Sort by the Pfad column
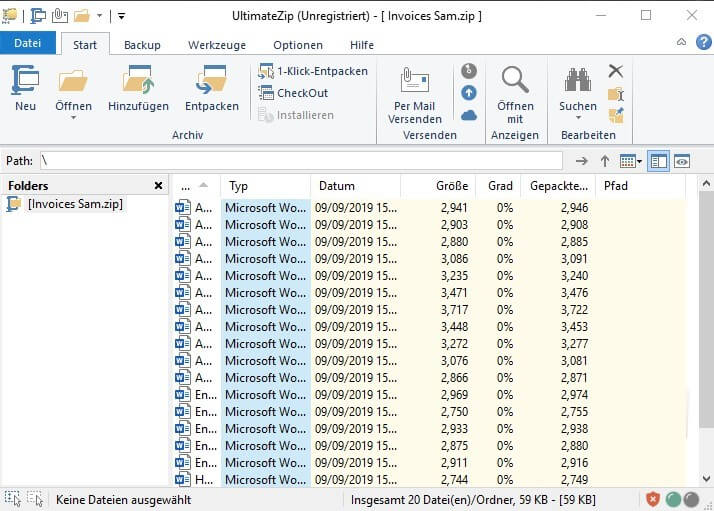 click(640, 186)
